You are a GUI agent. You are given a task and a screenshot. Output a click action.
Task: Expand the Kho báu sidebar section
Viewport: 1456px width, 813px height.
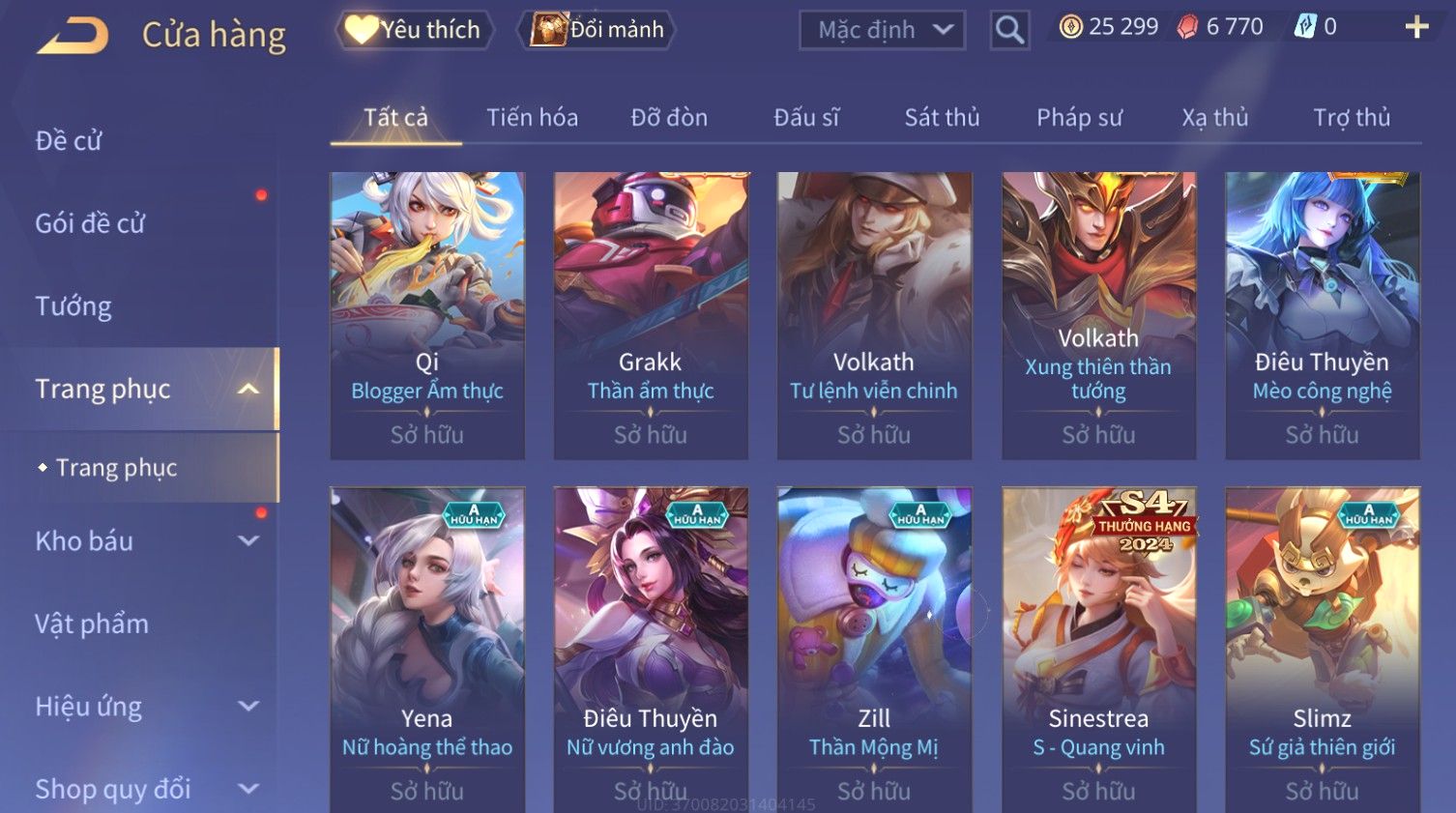248,541
